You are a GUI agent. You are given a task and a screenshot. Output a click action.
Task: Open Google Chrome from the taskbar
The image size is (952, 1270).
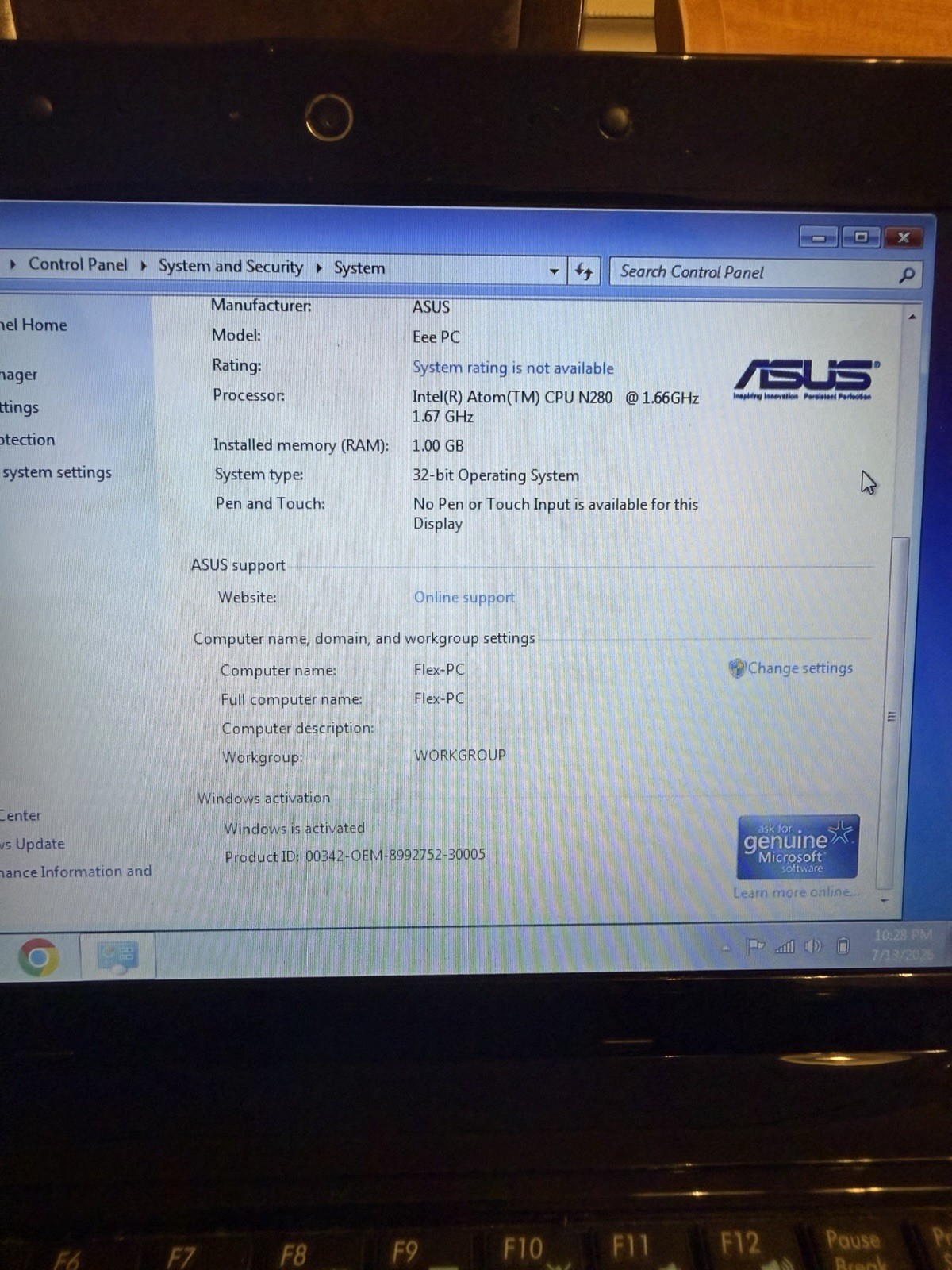click(38, 957)
